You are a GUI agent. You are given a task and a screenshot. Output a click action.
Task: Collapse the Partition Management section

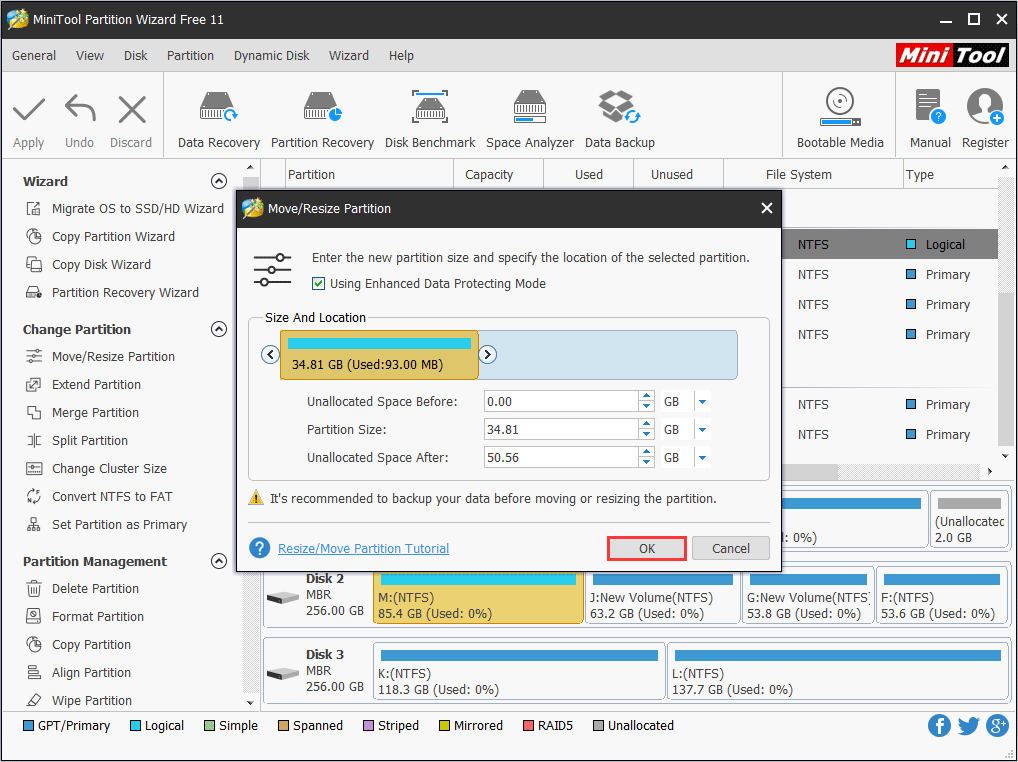pos(219,561)
